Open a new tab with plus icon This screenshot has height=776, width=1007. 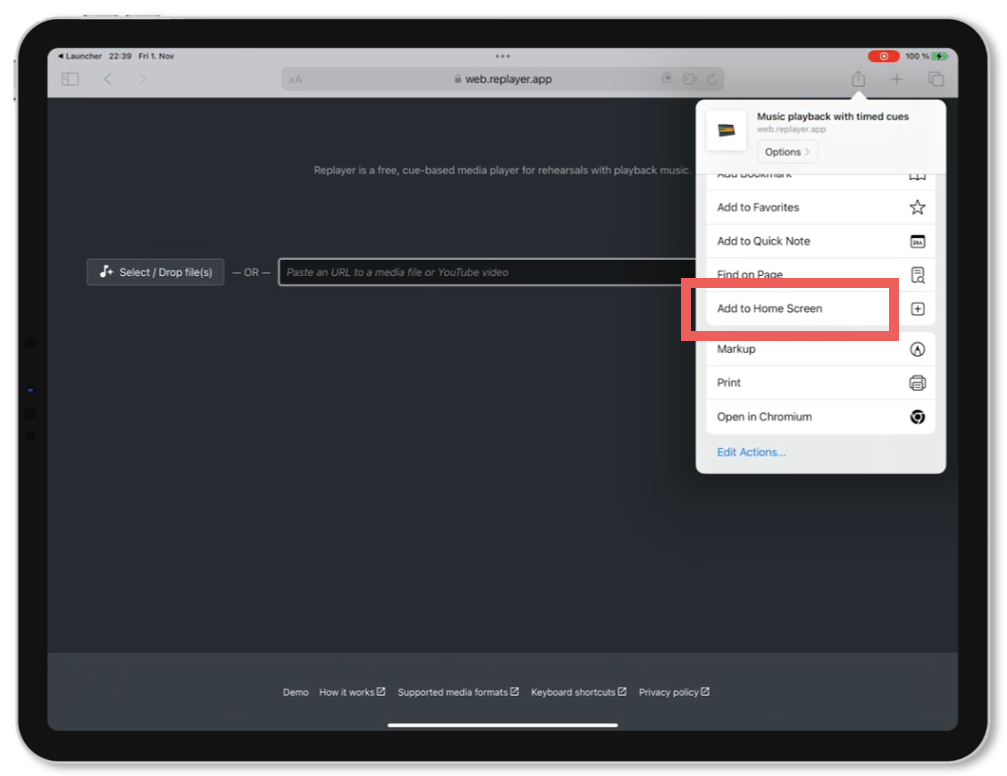[x=897, y=79]
